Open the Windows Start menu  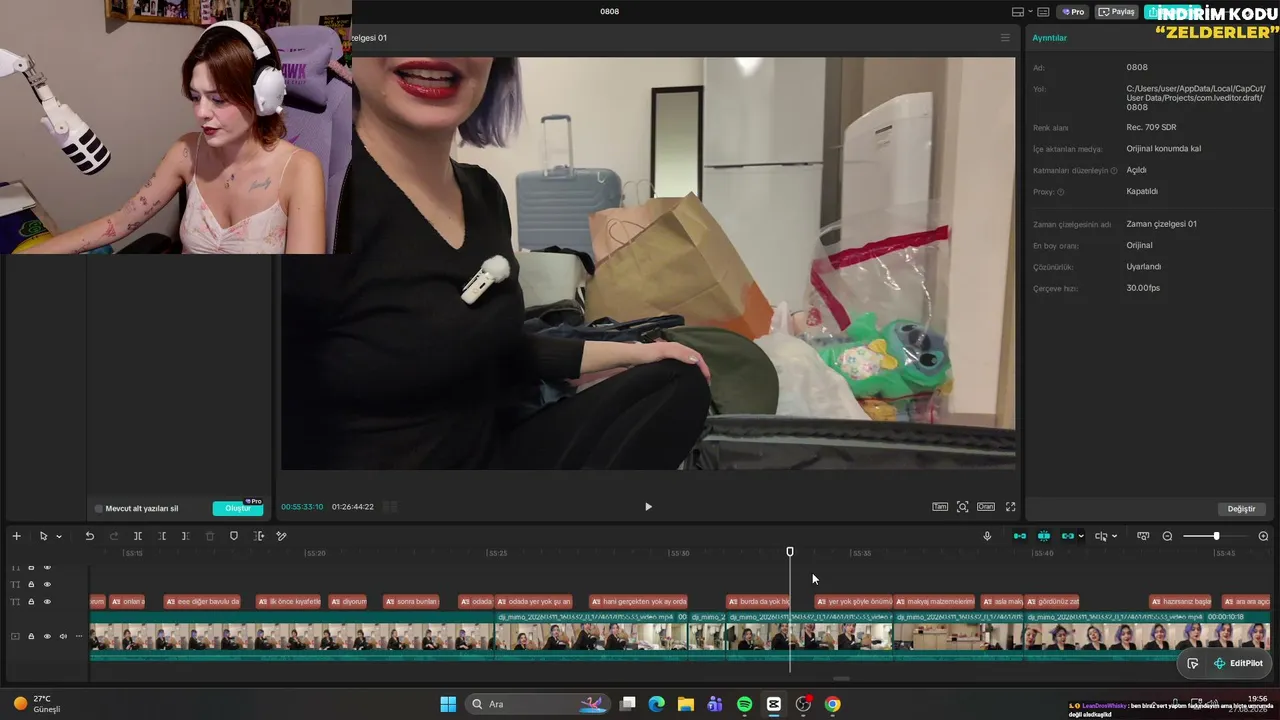448,704
